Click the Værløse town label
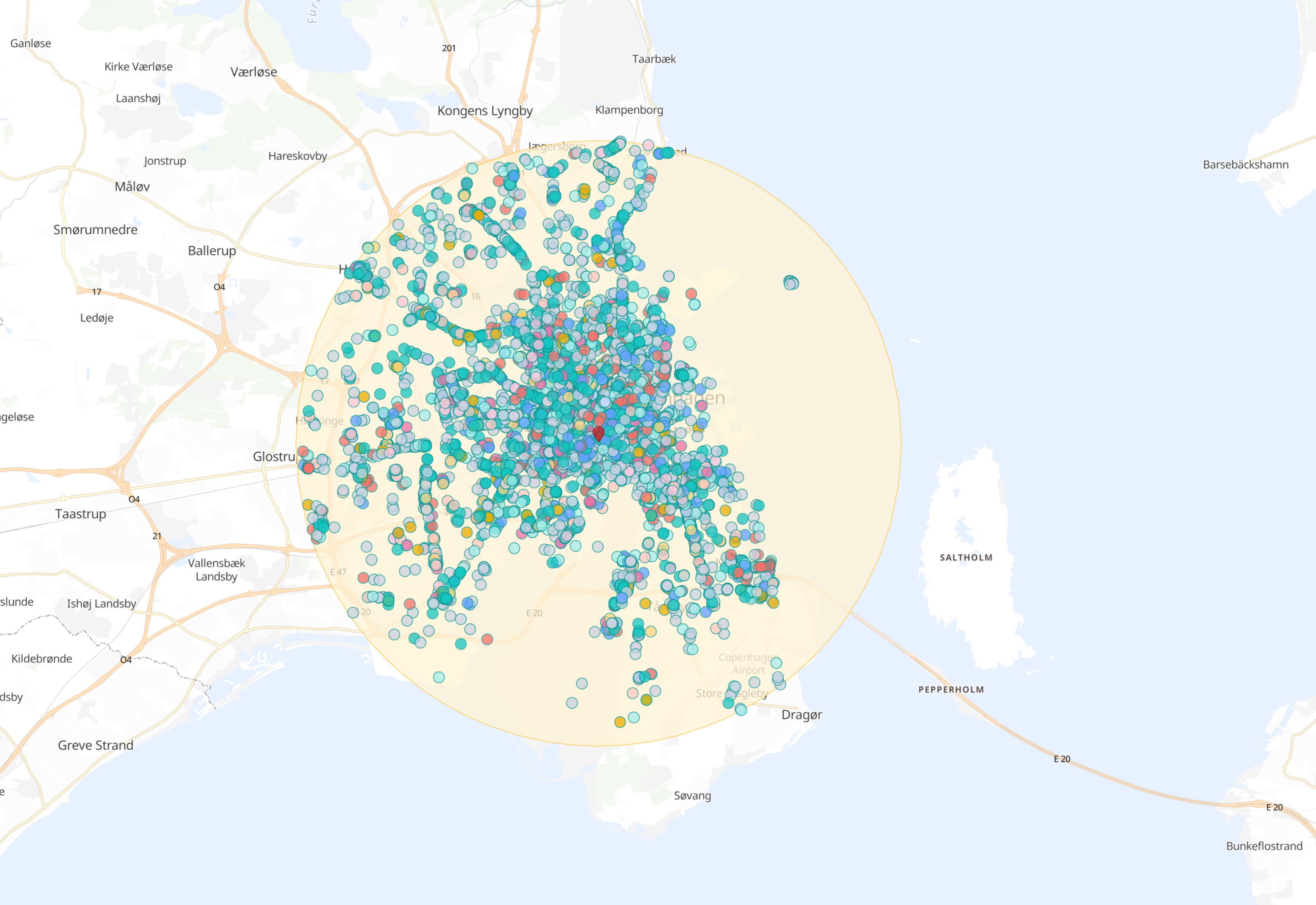 point(254,72)
